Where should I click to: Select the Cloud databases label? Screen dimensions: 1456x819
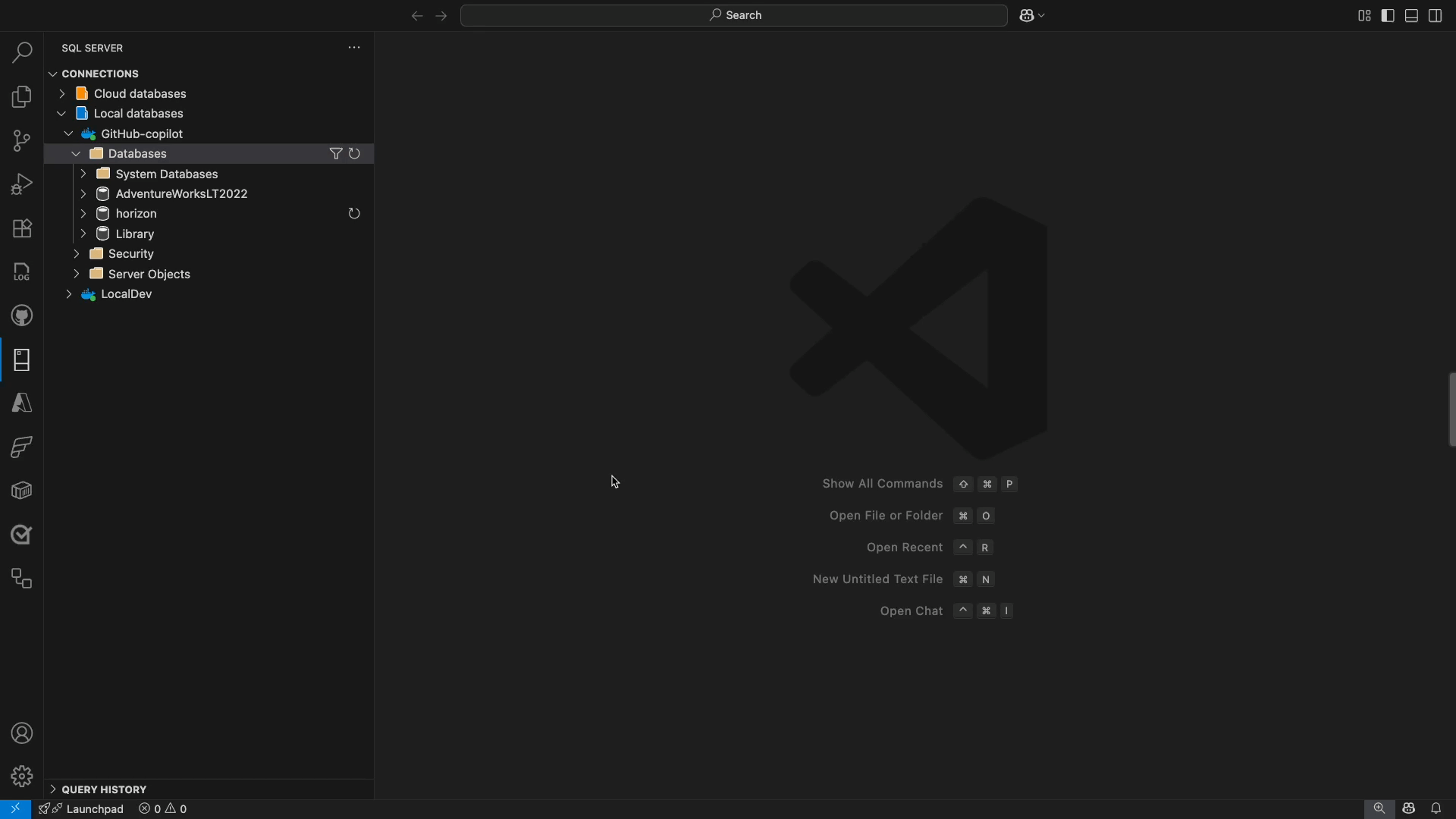(140, 94)
